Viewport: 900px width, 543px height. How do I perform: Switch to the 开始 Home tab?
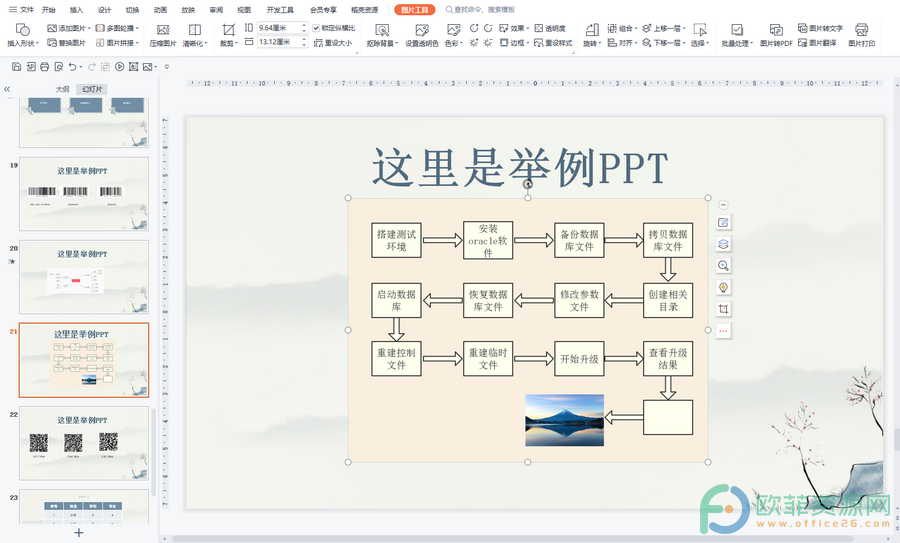[48, 10]
